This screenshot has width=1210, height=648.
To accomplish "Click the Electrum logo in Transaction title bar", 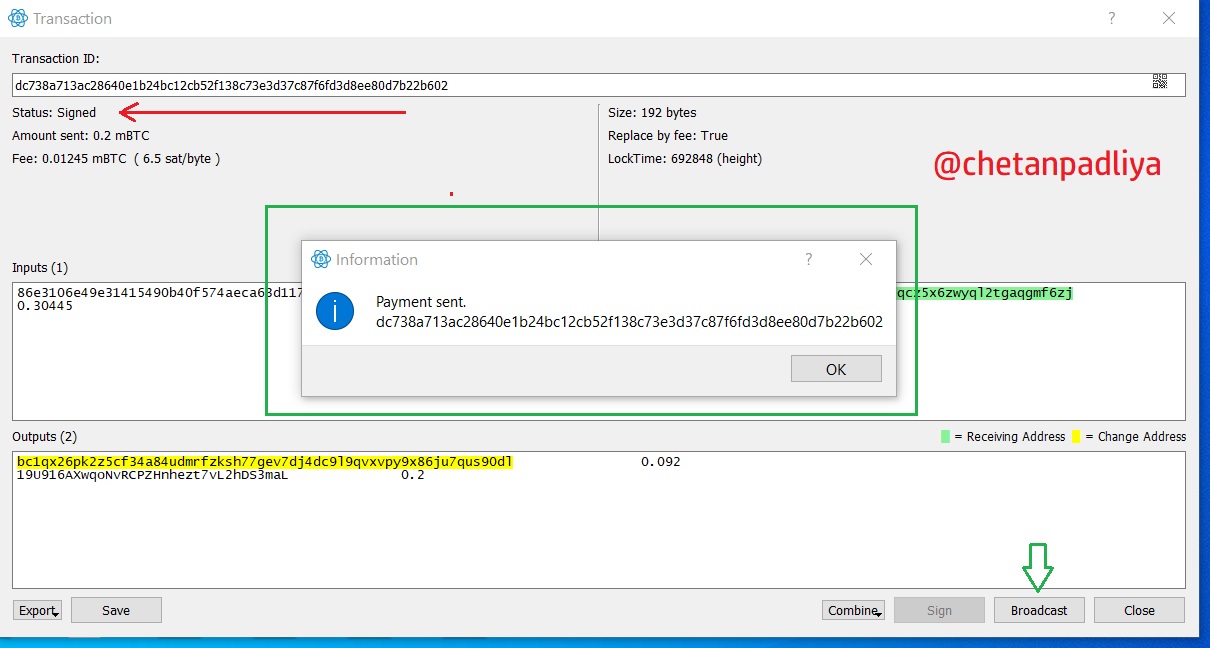I will coord(17,18).
